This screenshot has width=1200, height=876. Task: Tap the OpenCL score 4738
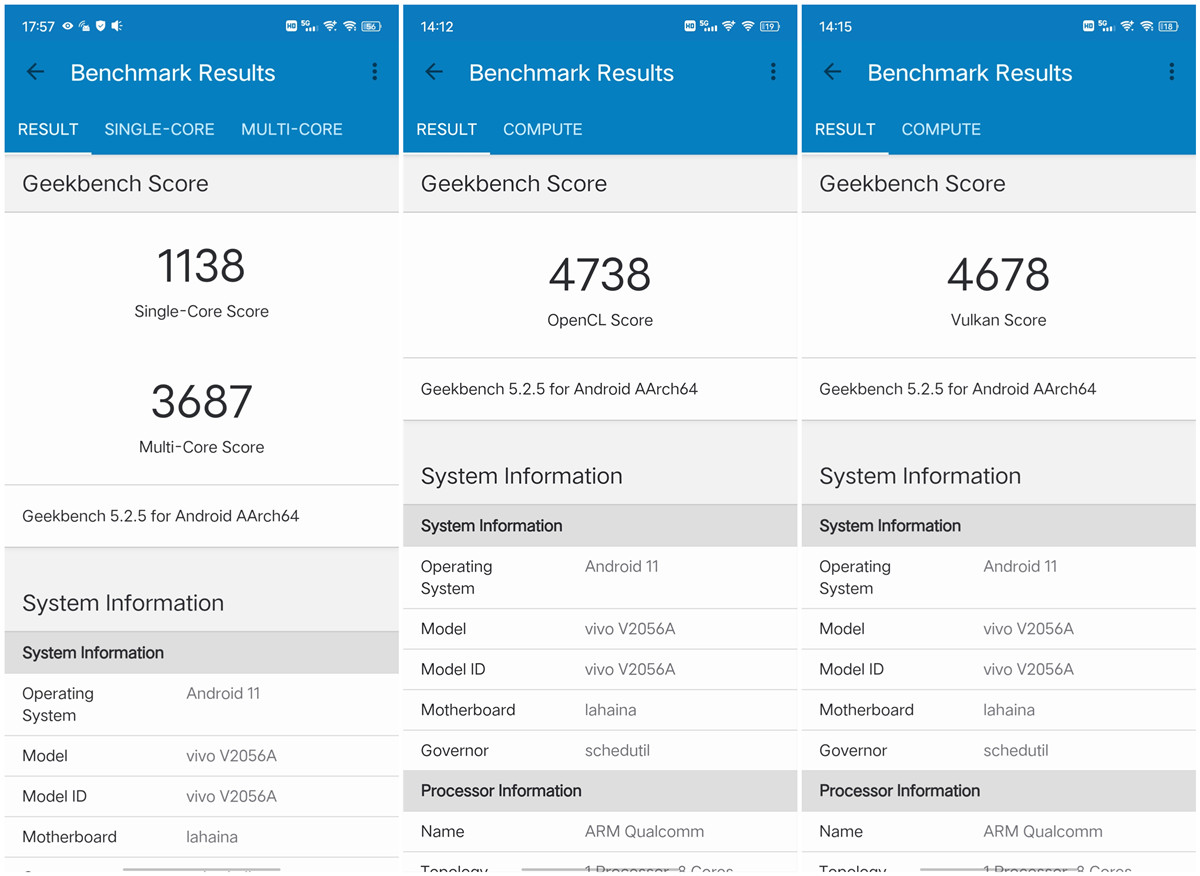(x=600, y=275)
